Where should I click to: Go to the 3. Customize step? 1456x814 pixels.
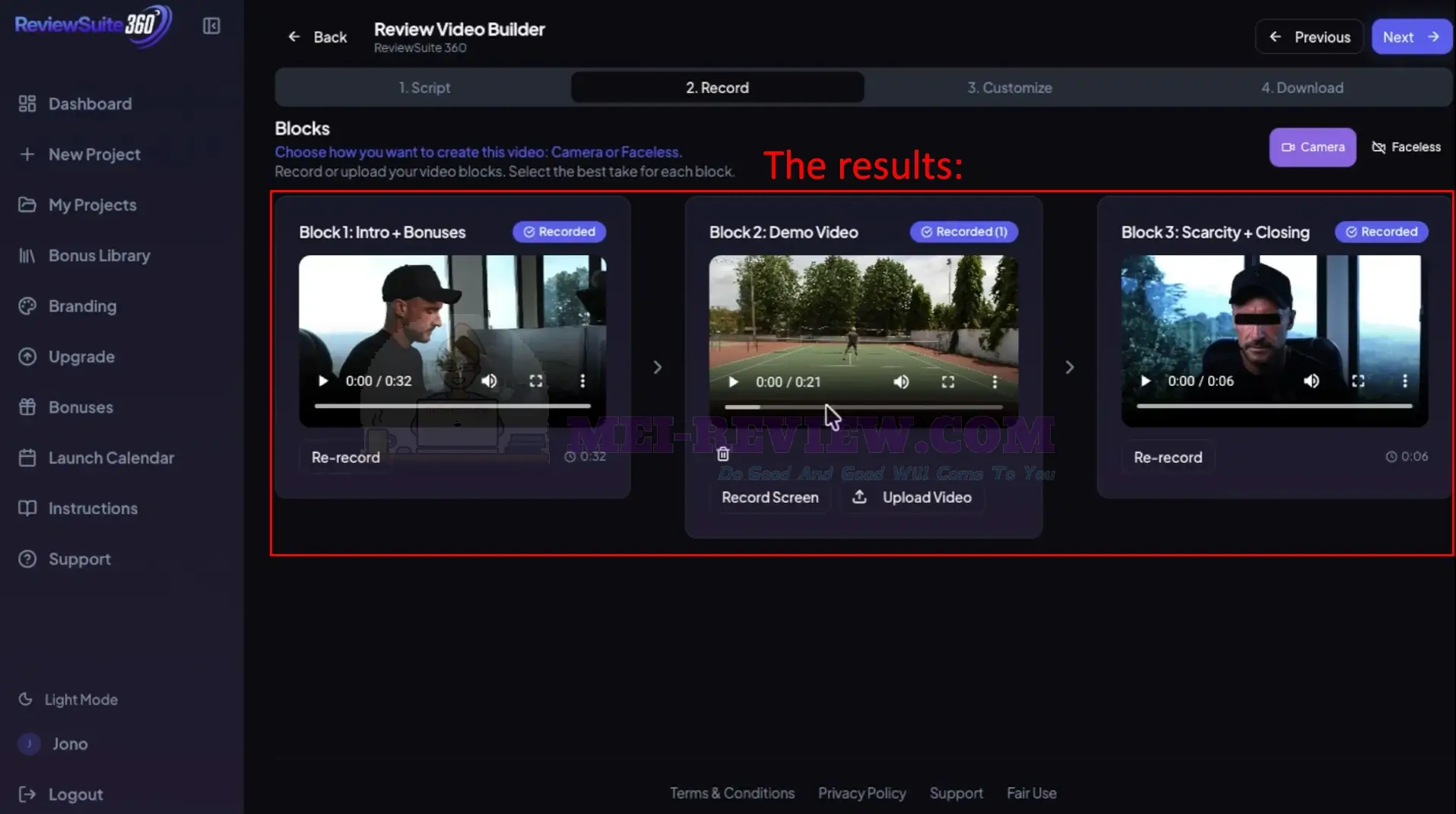1010,87
